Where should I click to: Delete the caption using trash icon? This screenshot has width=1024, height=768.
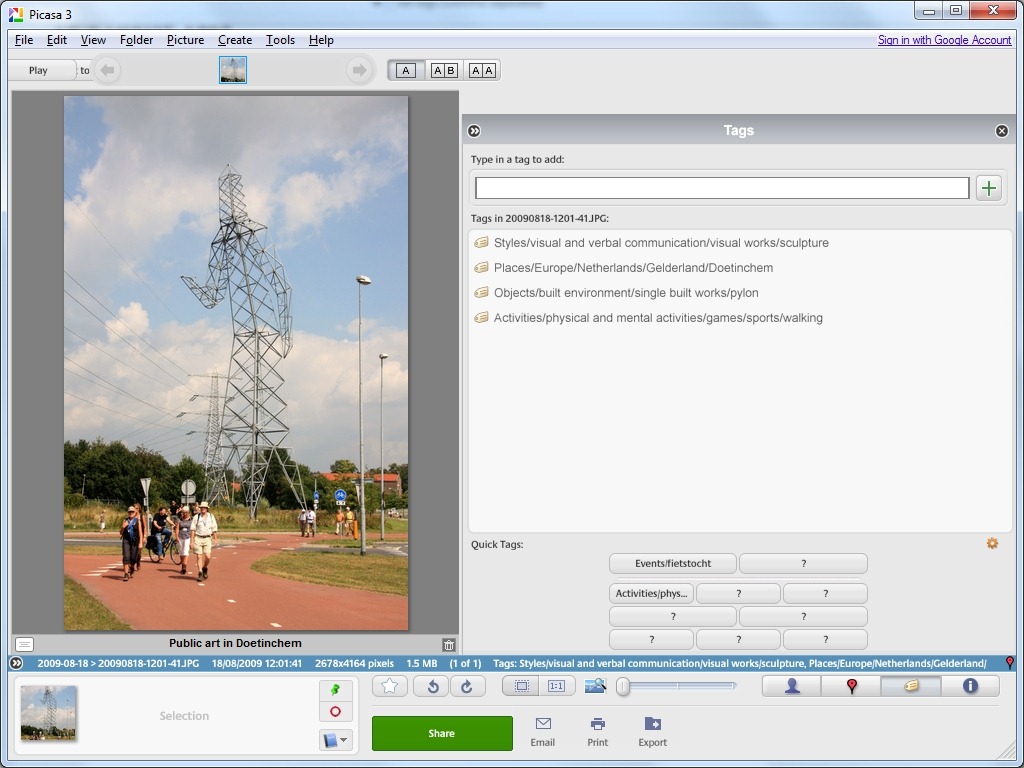click(449, 645)
